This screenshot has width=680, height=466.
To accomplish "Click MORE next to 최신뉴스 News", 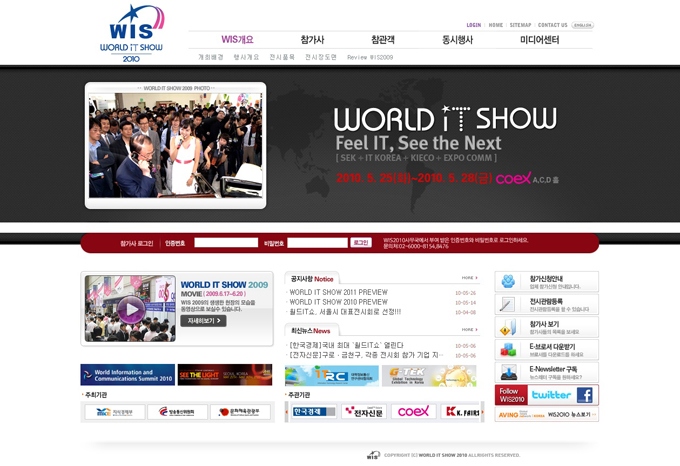I will [470, 330].
